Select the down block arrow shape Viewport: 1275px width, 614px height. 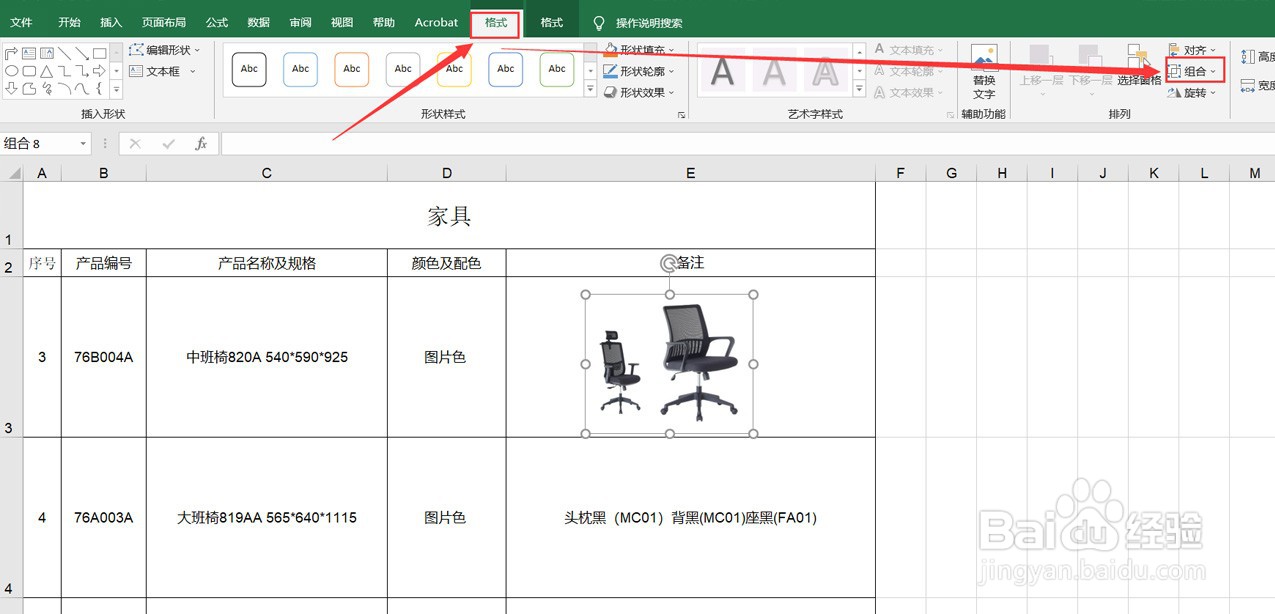[x=11, y=88]
